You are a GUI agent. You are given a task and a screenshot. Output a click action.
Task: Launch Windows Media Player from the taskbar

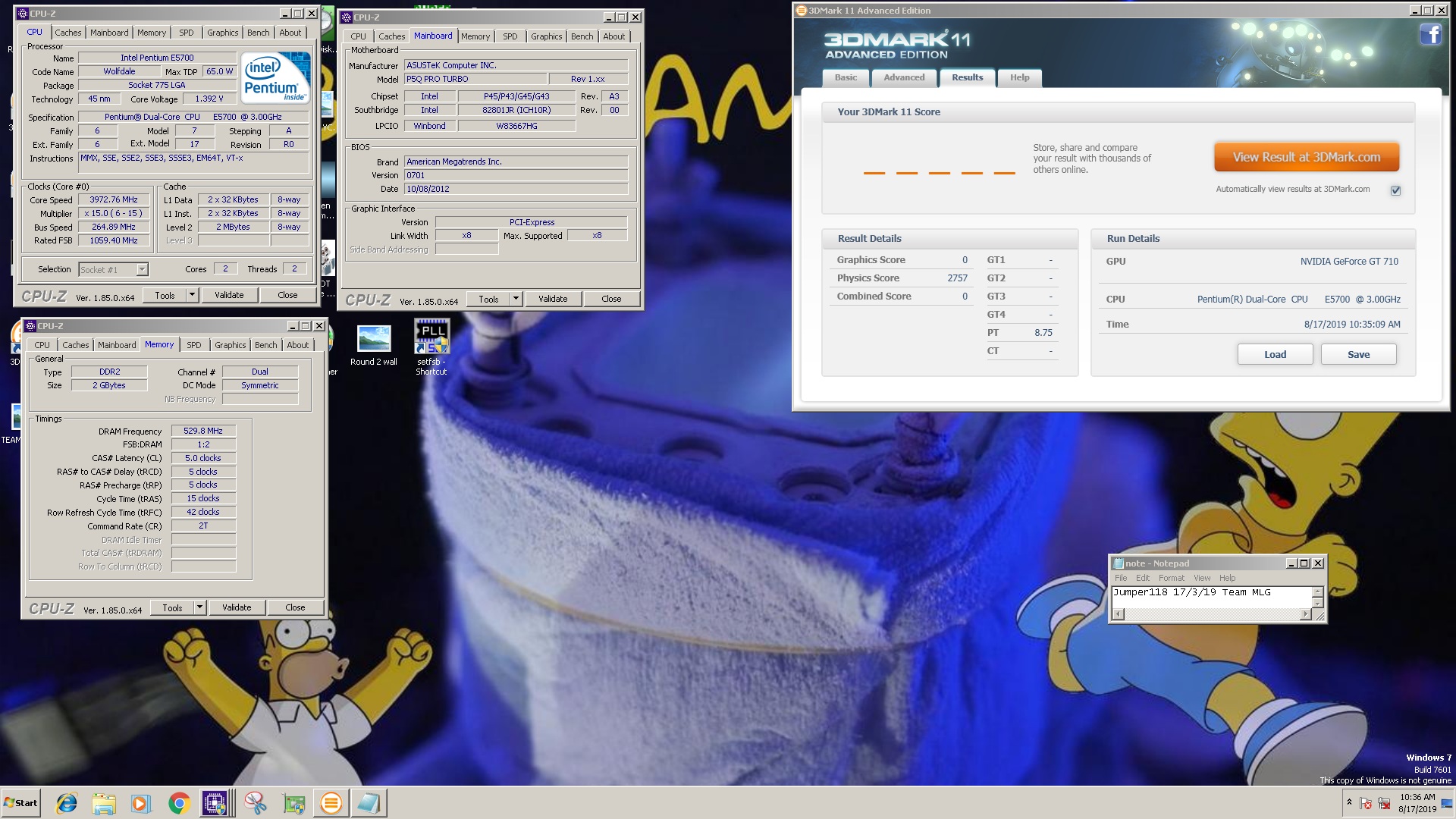point(141,803)
